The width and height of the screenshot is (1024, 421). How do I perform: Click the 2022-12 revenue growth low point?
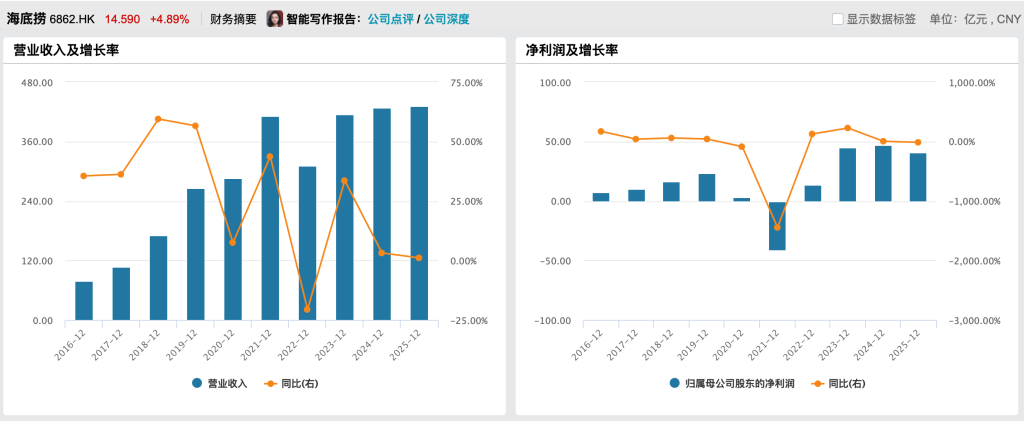click(x=307, y=310)
